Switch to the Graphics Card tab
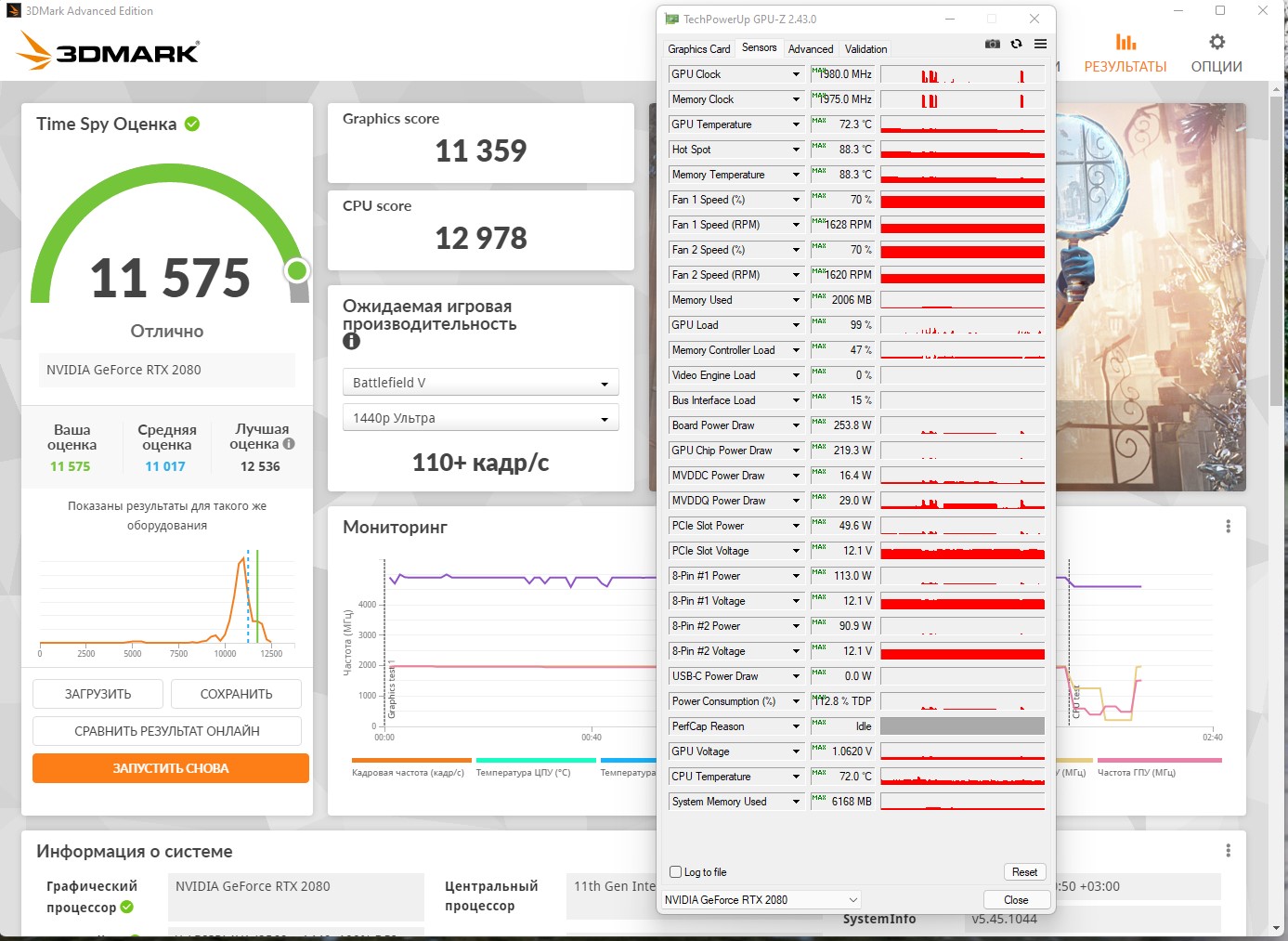The image size is (1288, 941). [699, 49]
